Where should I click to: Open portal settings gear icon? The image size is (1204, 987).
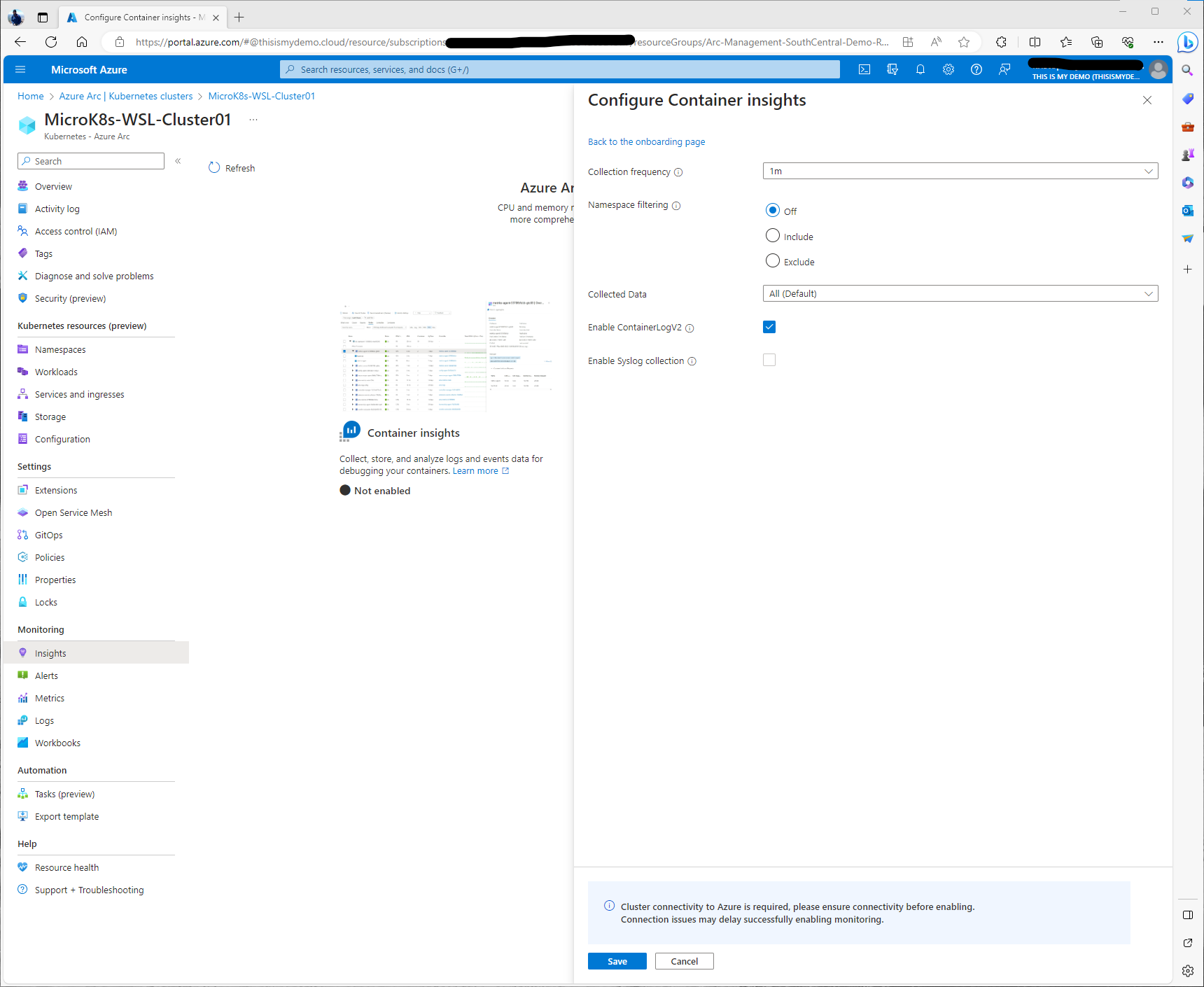tap(948, 69)
